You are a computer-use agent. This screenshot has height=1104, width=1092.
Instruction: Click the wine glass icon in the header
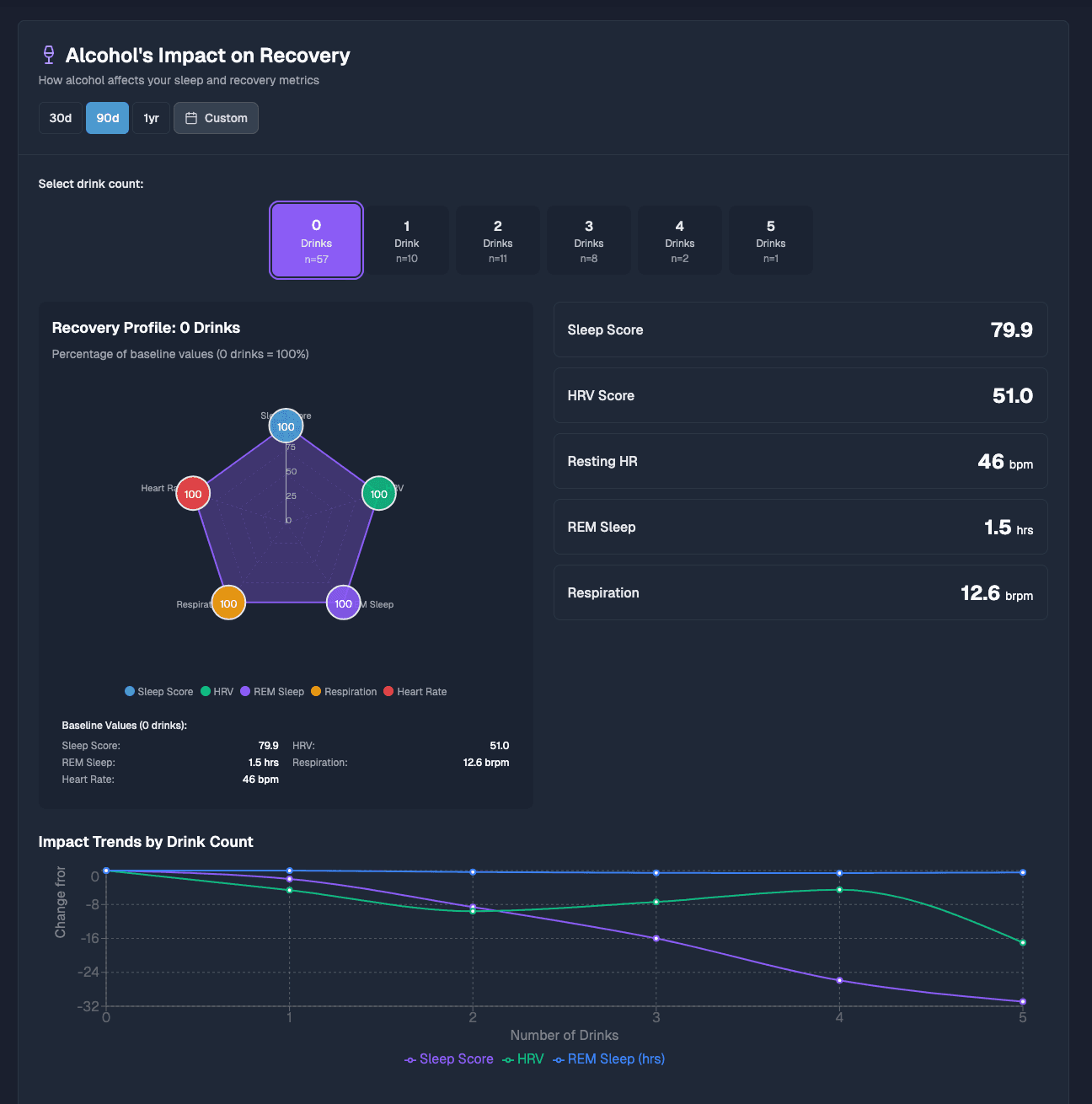(x=48, y=54)
